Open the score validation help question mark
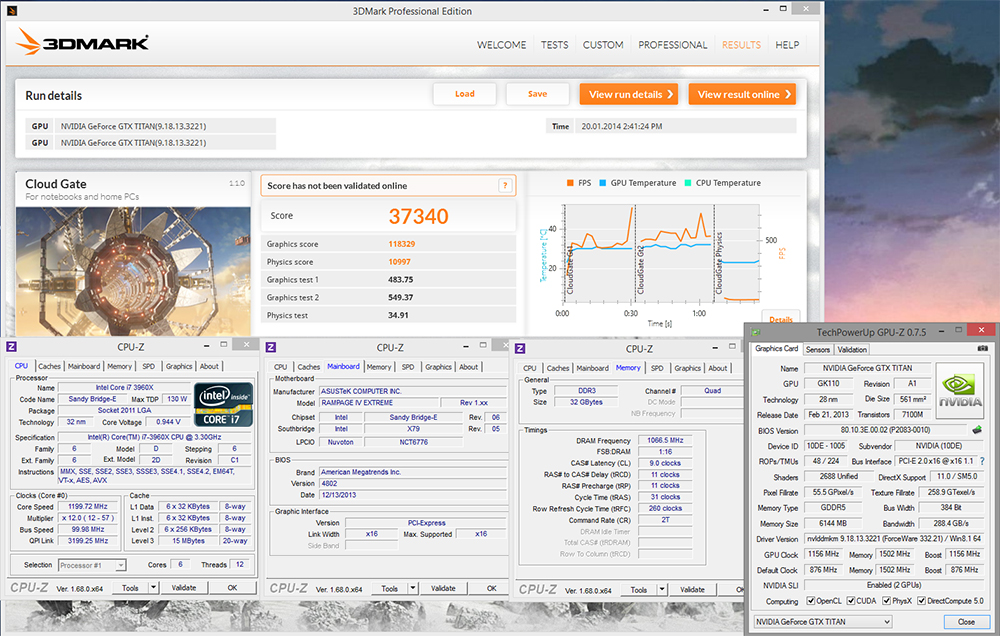Image resolution: width=1000 pixels, height=636 pixels. click(x=505, y=186)
